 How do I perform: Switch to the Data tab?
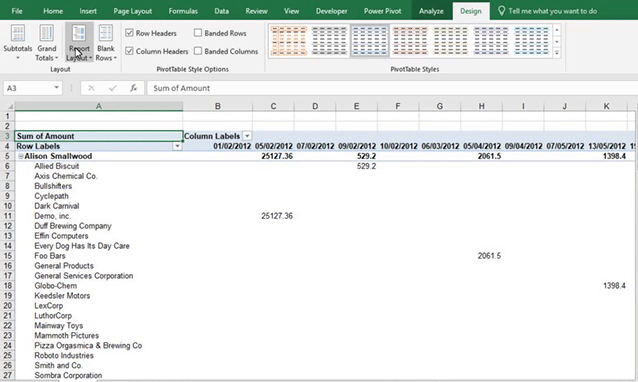point(221,11)
